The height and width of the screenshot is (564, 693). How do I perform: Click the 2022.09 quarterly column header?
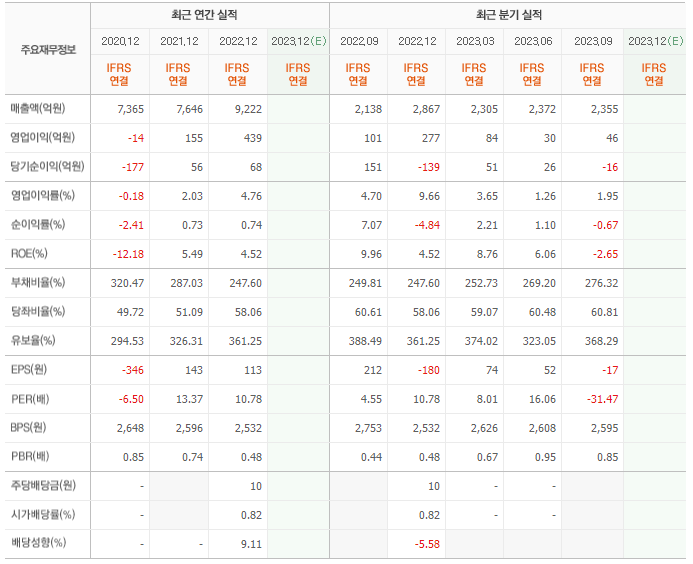pyautogui.click(x=359, y=42)
